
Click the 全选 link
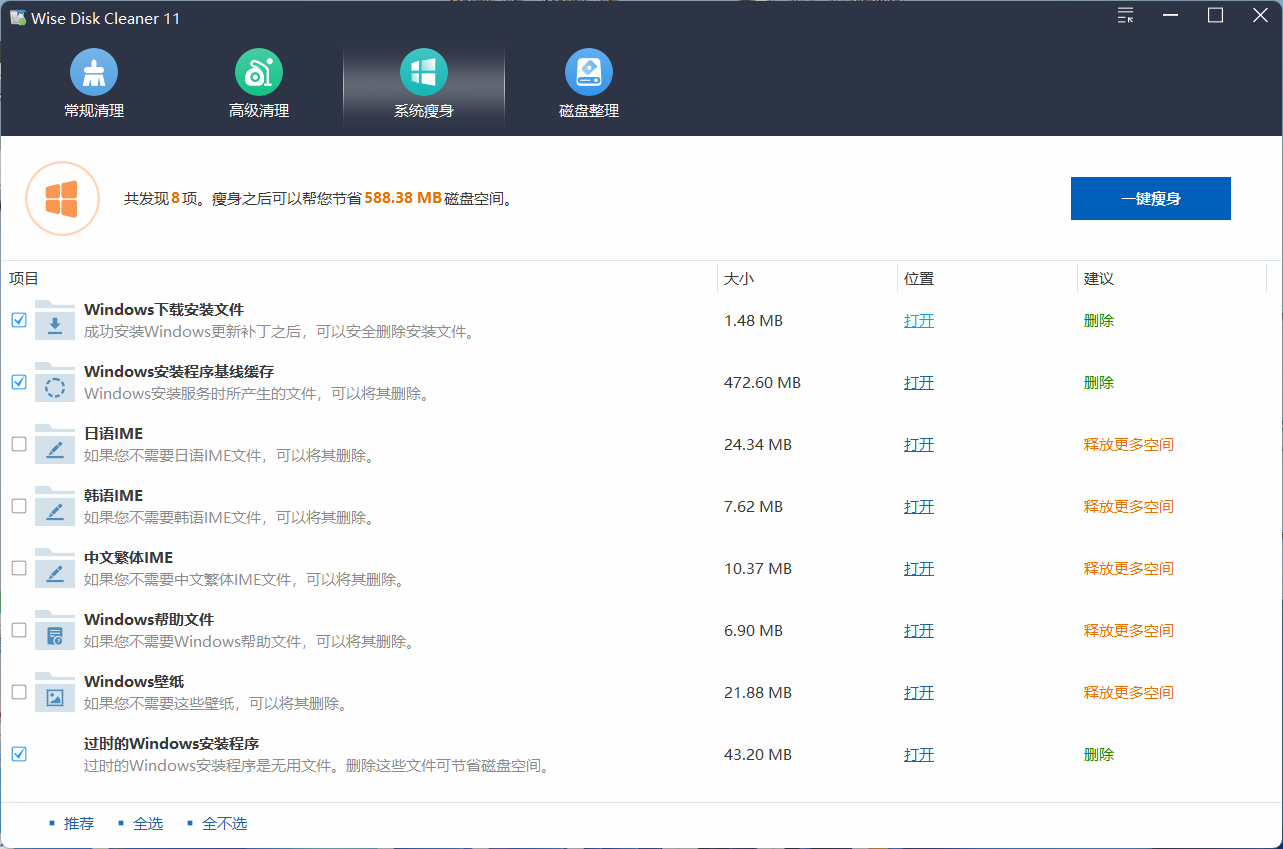click(148, 824)
